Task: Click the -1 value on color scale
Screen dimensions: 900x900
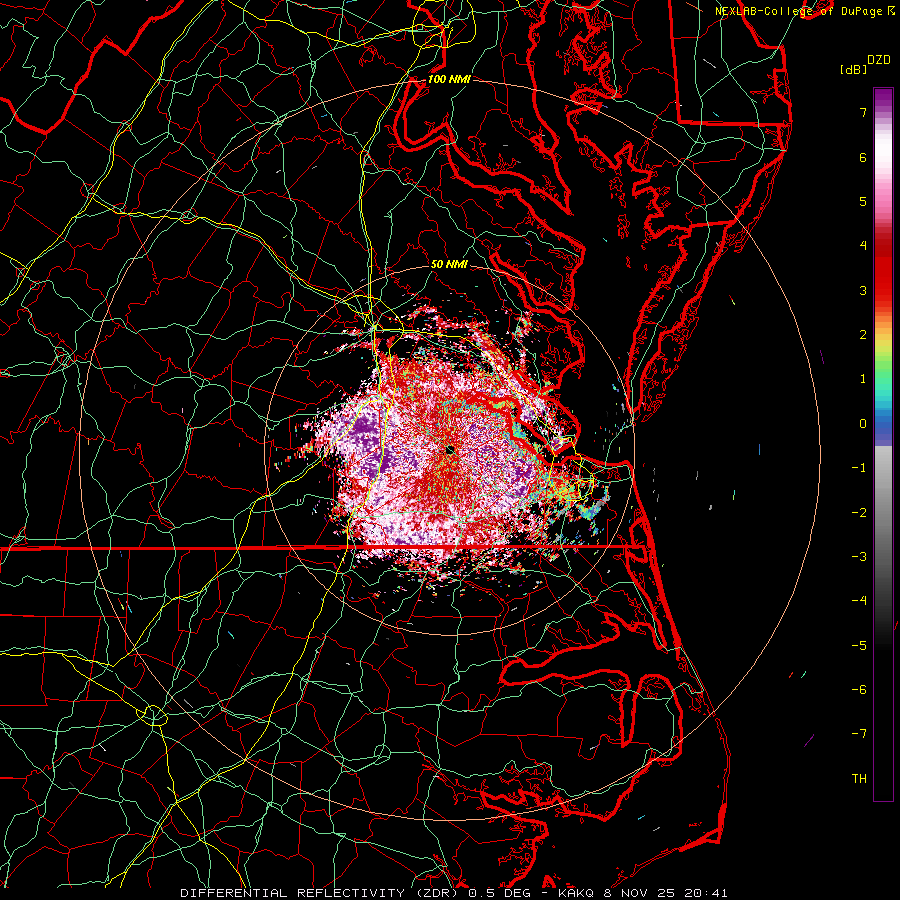Action: click(859, 468)
